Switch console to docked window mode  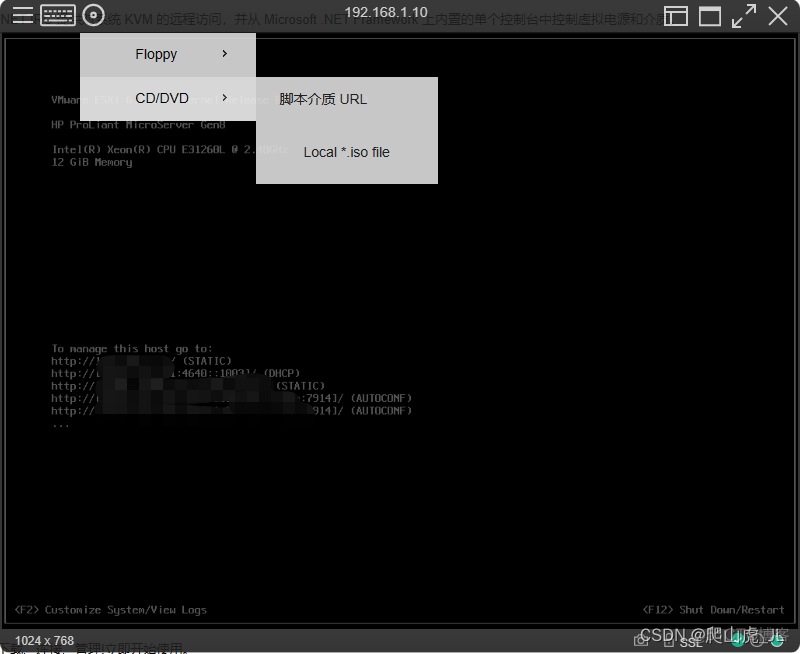pyautogui.click(x=676, y=16)
